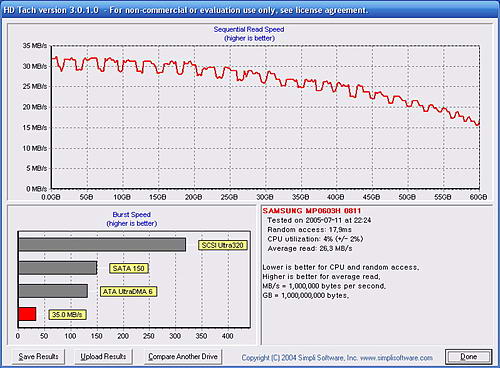
Task: Click the 20 MB/s y-axis label
Action: pyautogui.click(x=35, y=107)
